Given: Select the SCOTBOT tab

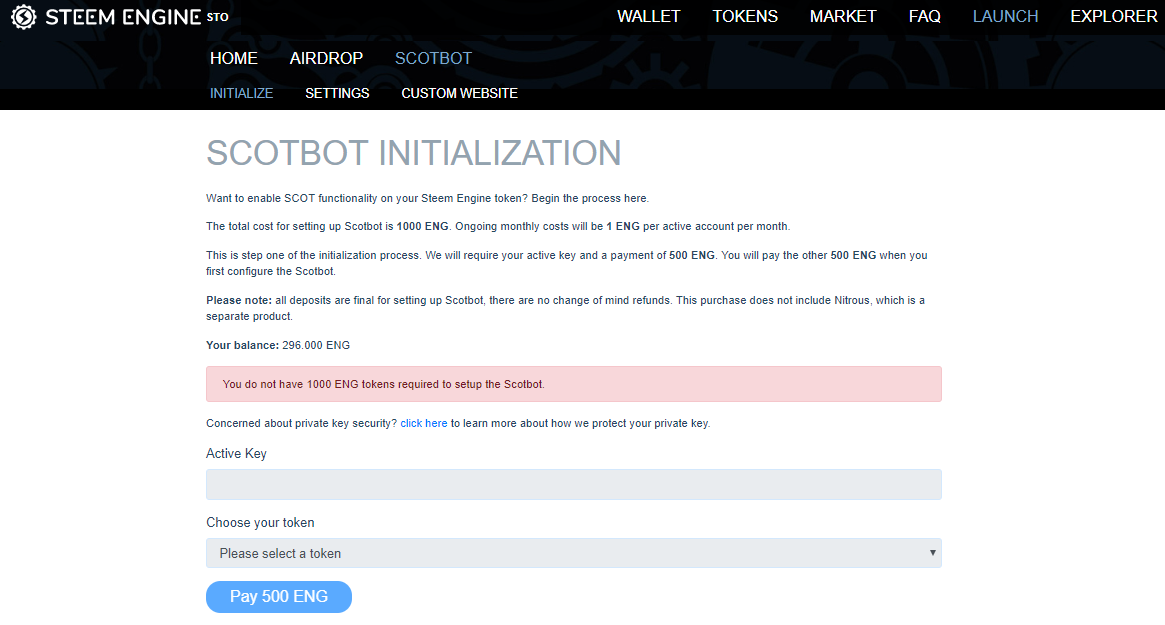Looking at the screenshot, I should pyautogui.click(x=433, y=58).
